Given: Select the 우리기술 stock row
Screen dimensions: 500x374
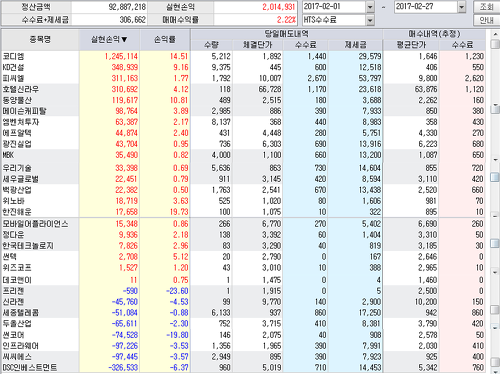Looking at the screenshot, I should click(x=243, y=168).
